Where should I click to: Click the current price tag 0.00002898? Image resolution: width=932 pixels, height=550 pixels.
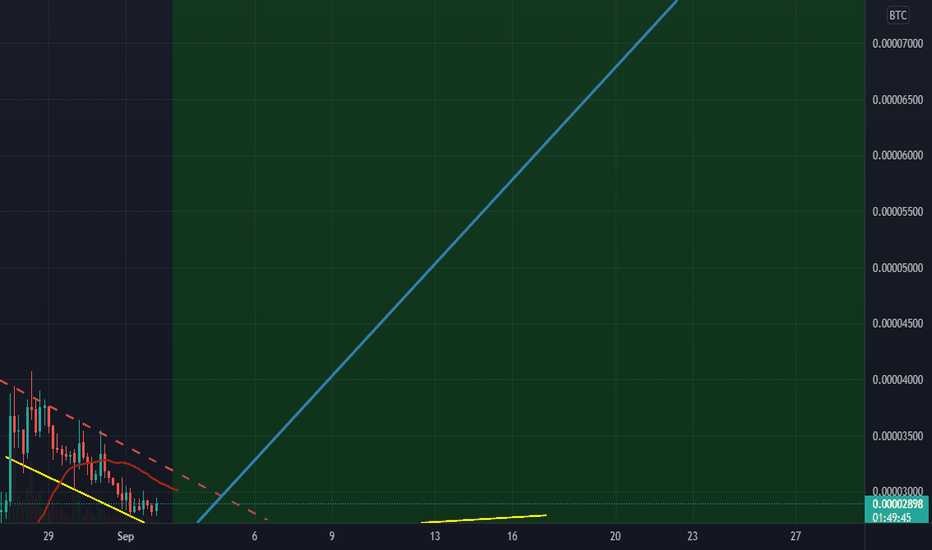(897, 504)
